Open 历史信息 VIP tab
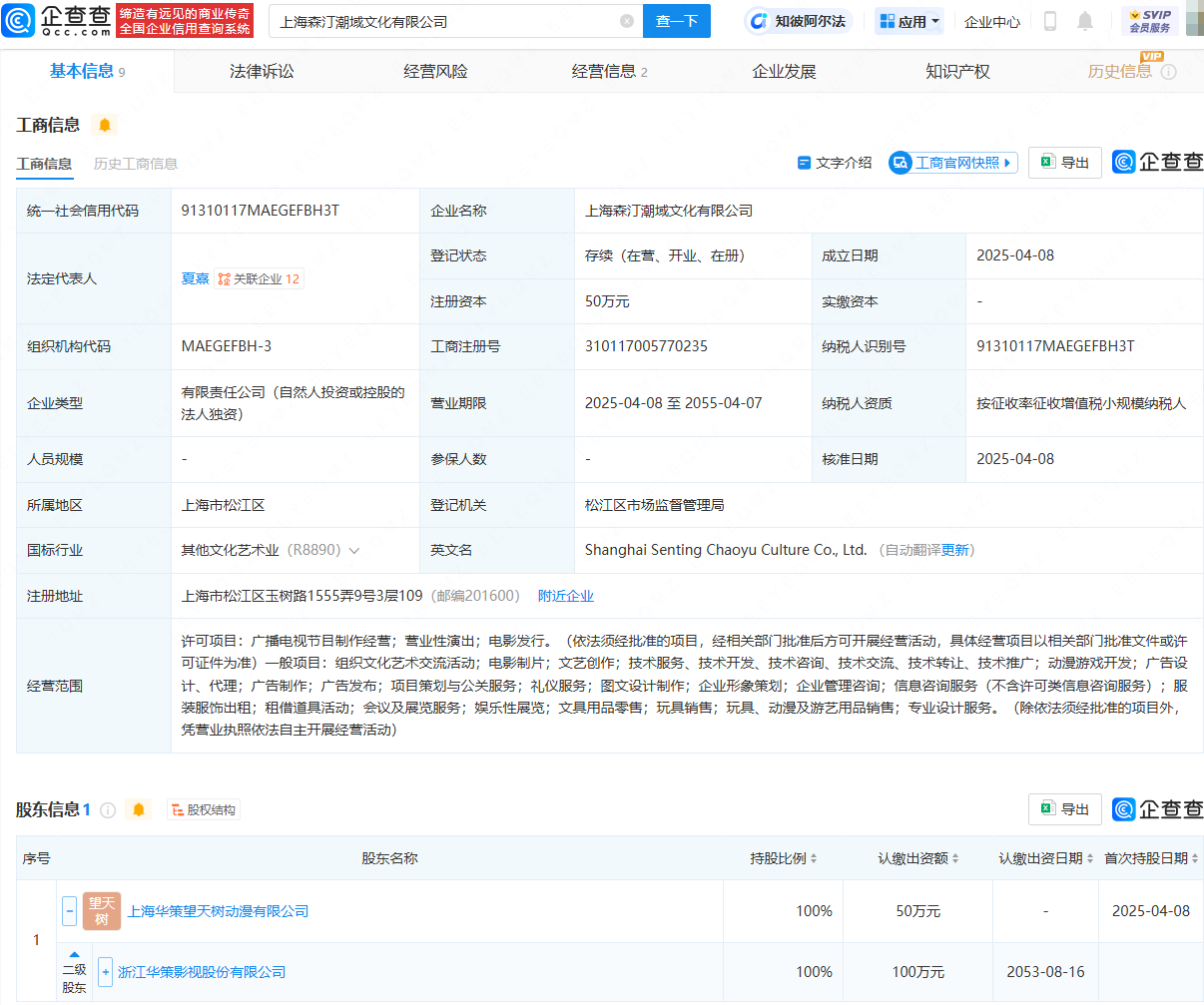Screen dimensions: 1204x1005 pyautogui.click(x=1119, y=72)
